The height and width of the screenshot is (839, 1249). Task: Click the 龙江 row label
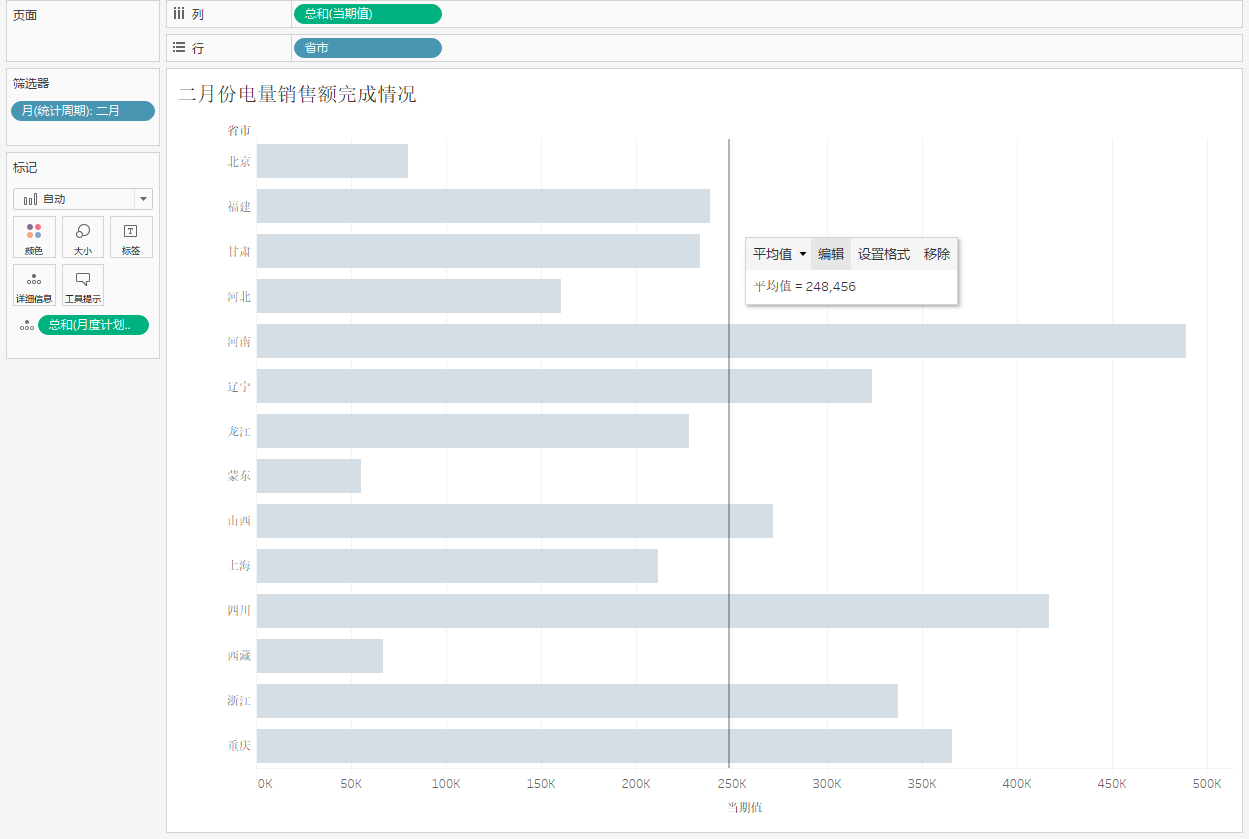pos(239,431)
